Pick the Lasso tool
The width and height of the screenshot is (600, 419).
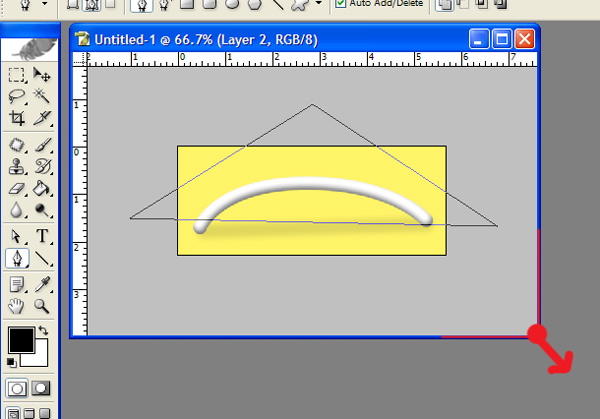17,97
